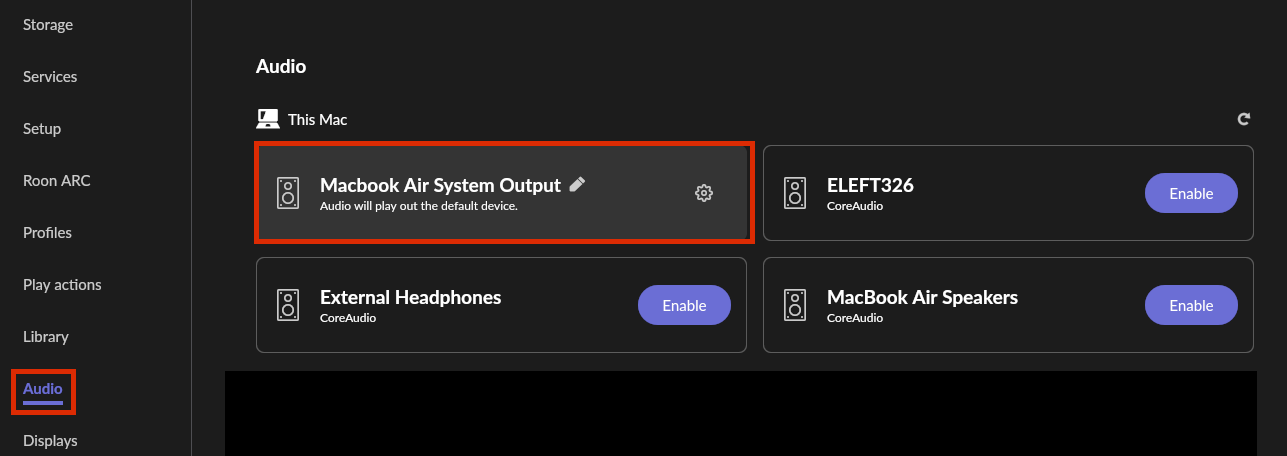1287x456 pixels.
Task: Enable the ELEFT326 audio device
Action: (x=1191, y=193)
